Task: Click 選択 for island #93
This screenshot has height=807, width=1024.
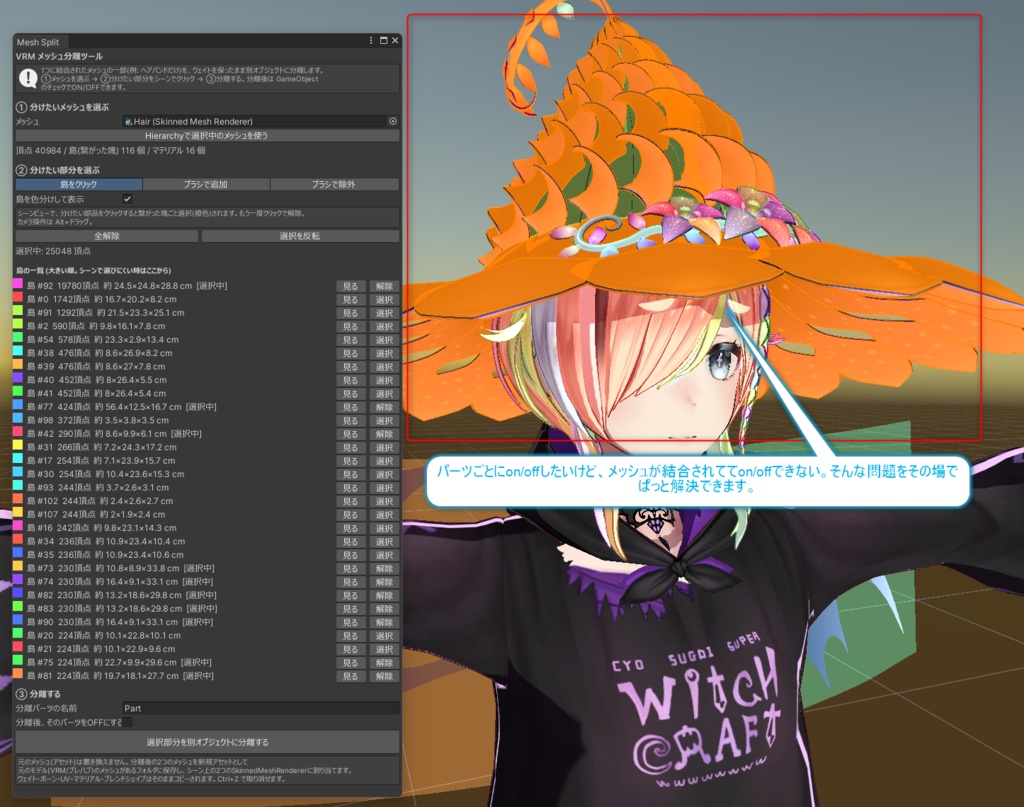Action: (x=384, y=488)
